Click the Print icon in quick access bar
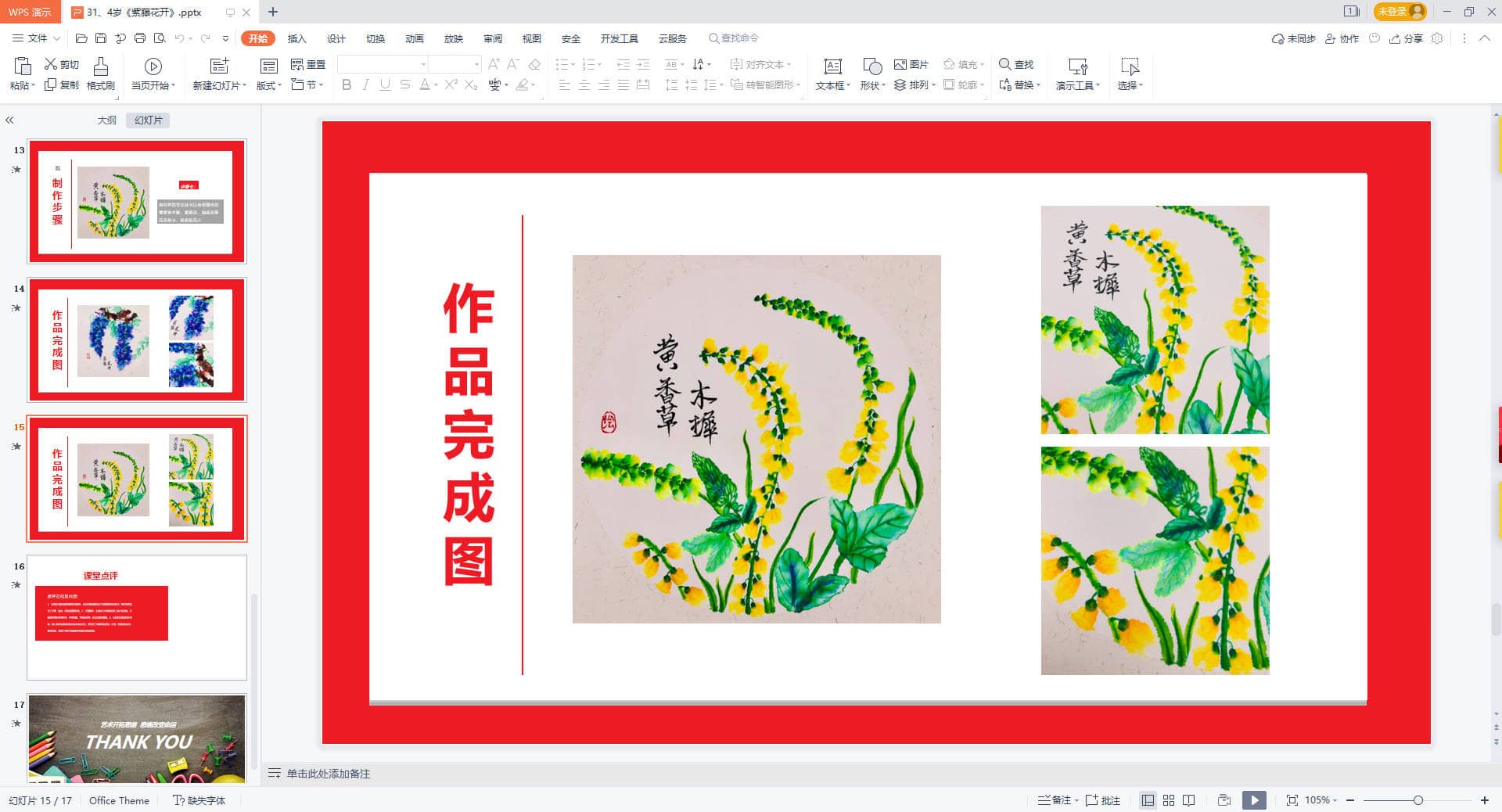Screen dimensions: 1502x812 pyautogui.click(x=140, y=38)
